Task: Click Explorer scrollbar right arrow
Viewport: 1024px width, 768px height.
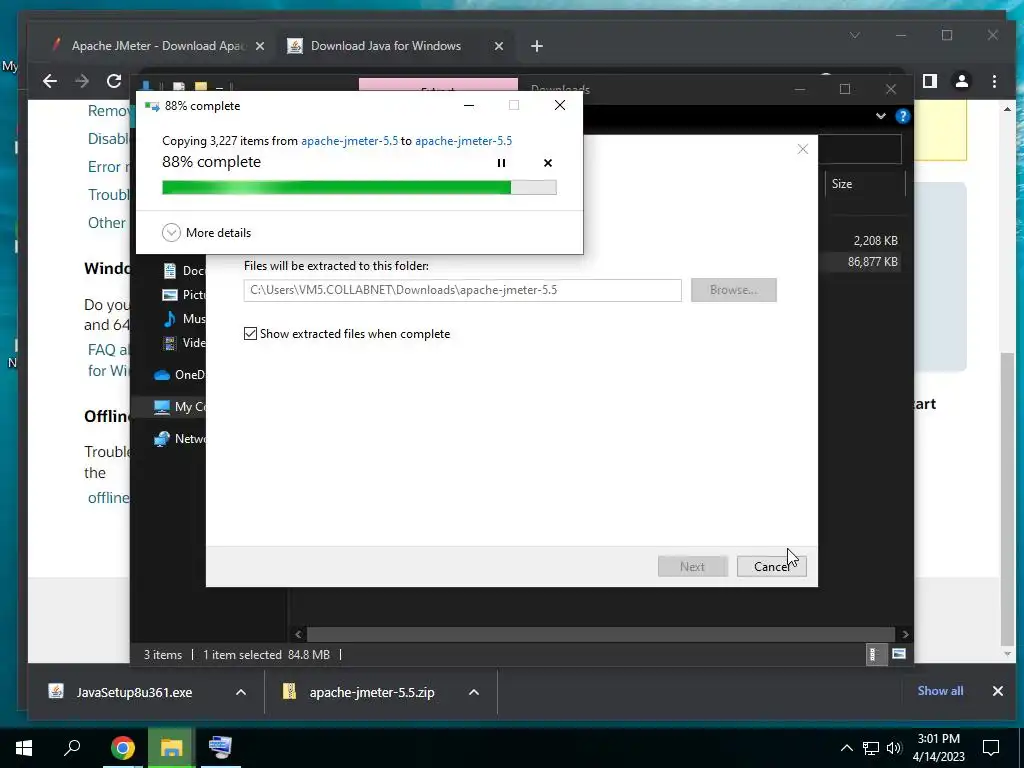Action: click(x=904, y=634)
